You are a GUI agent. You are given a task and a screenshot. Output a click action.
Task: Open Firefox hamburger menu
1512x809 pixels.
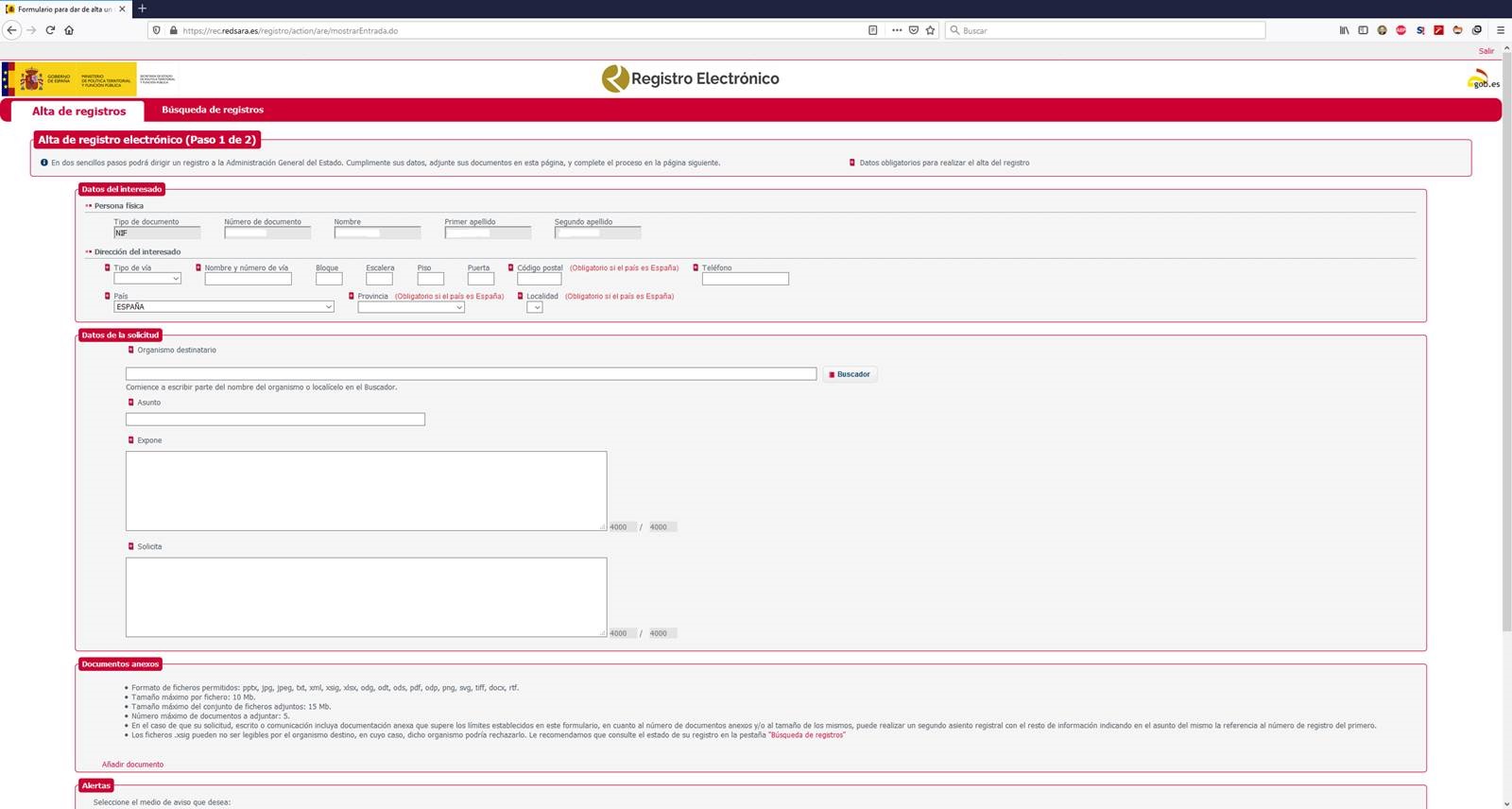click(1500, 30)
